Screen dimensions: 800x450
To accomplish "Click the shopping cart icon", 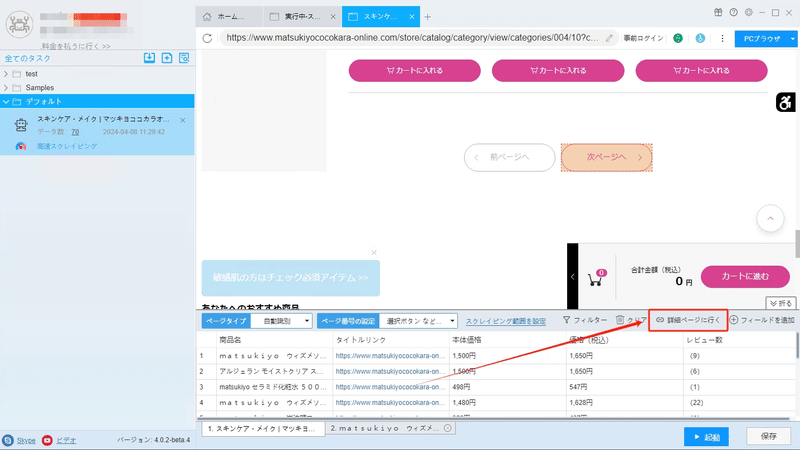I will click(x=595, y=278).
